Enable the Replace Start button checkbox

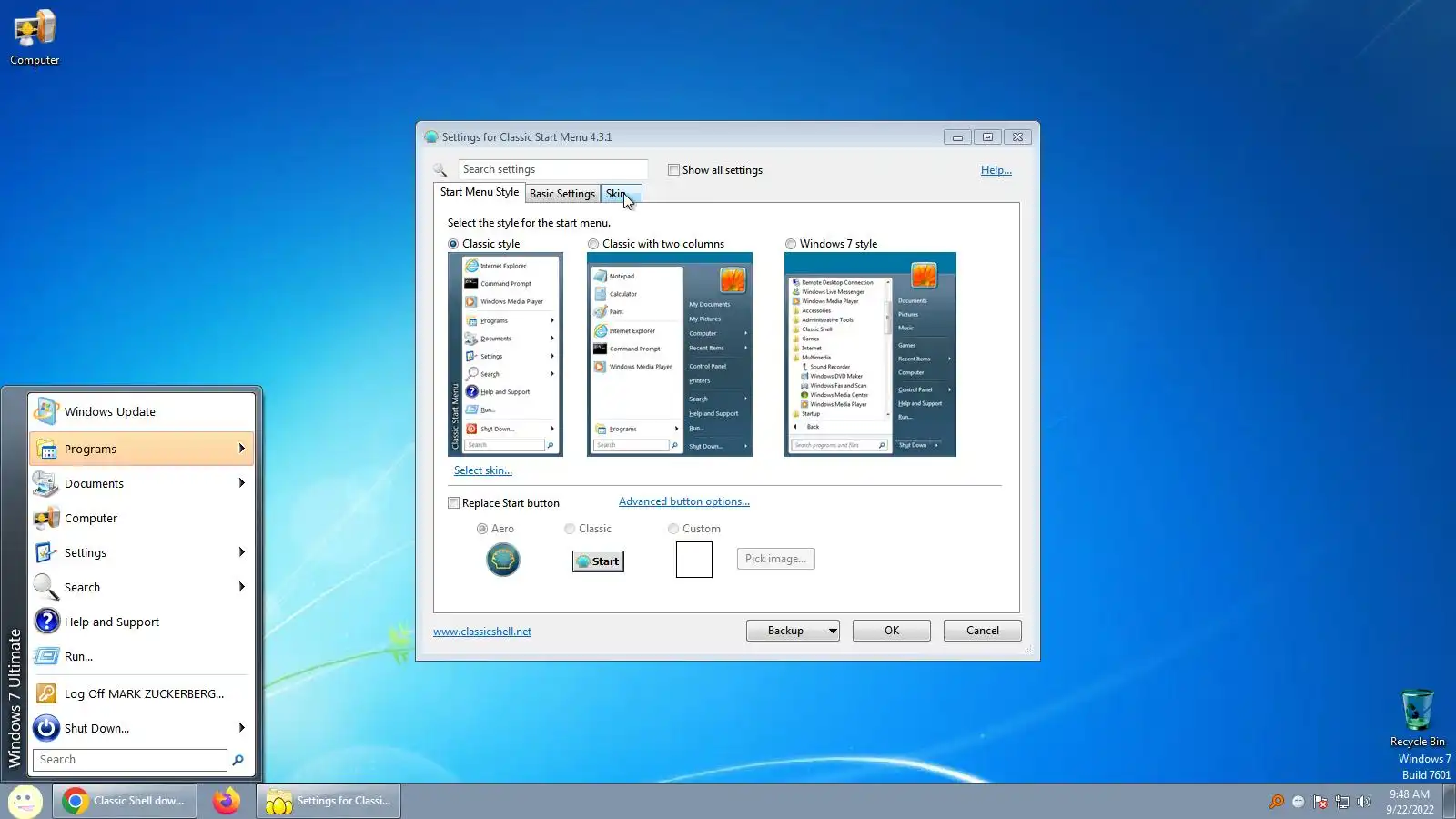click(453, 503)
